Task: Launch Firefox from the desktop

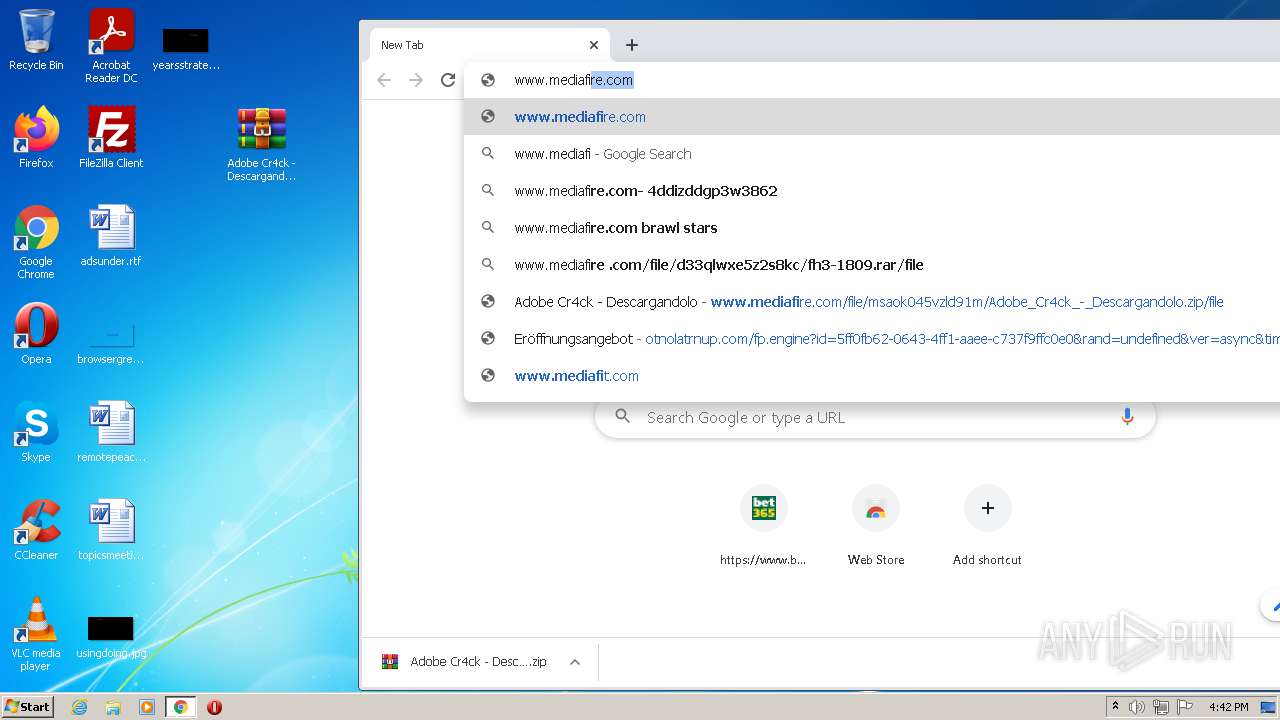Action: click(36, 138)
